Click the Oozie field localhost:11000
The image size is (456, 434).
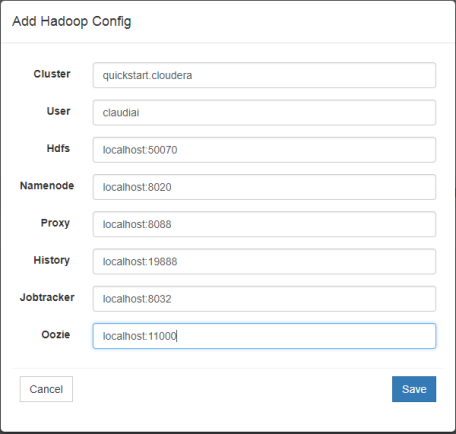[x=264, y=336]
